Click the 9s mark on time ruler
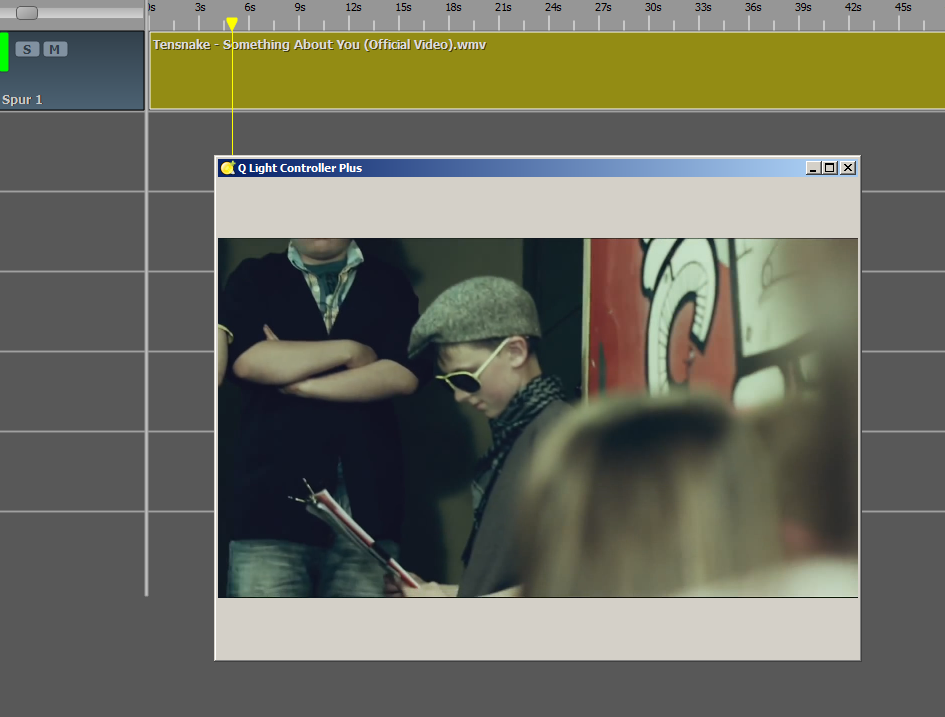This screenshot has width=945, height=717. click(x=300, y=8)
